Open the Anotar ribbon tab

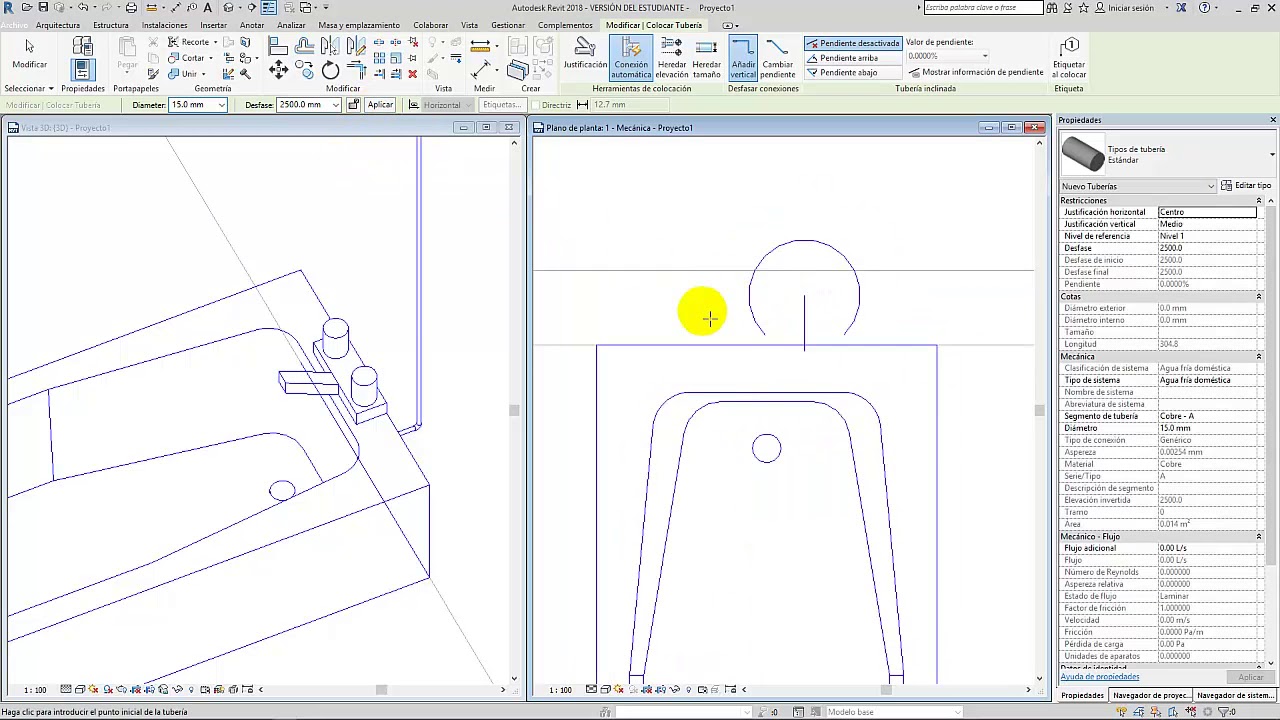click(252, 25)
